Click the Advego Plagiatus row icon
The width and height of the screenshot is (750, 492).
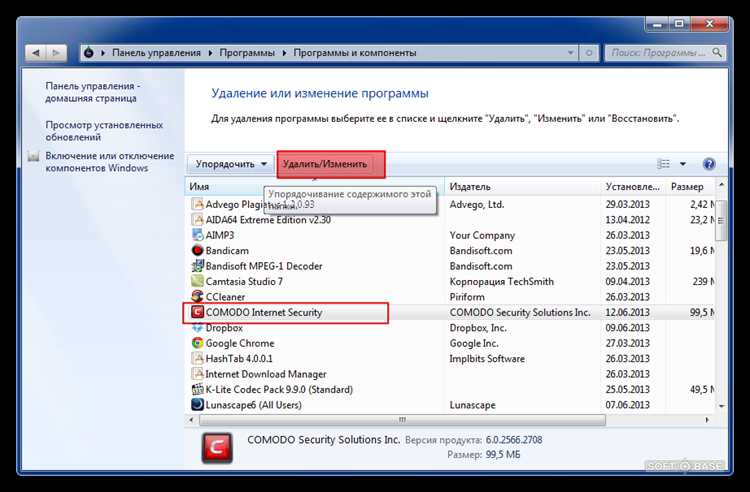(x=197, y=204)
